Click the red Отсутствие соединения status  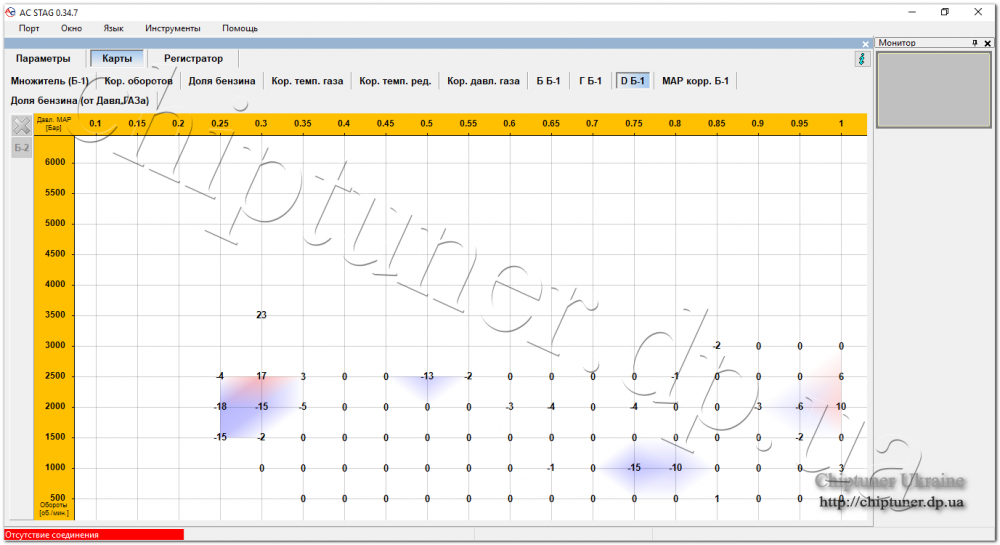coord(94,535)
